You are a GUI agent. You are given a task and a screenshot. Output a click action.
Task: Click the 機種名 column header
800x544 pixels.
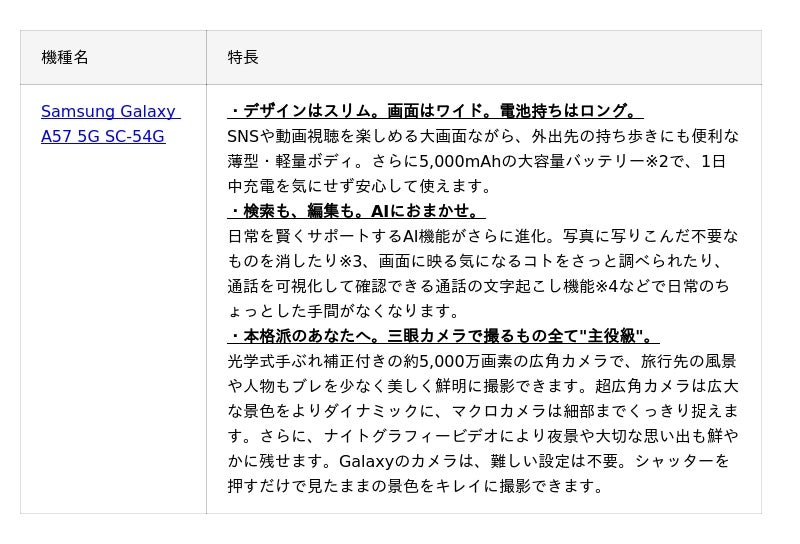click(65, 57)
